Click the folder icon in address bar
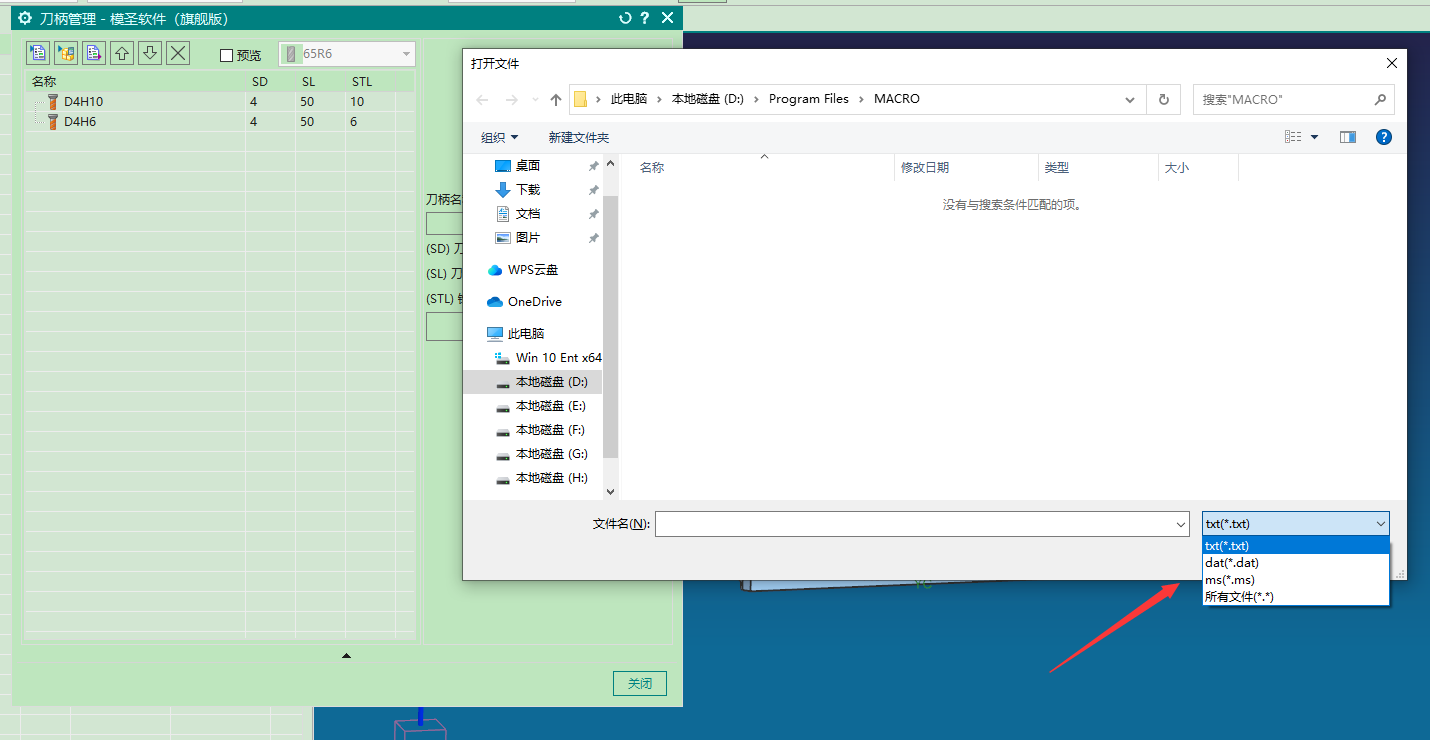This screenshot has width=1430, height=740. point(580,99)
